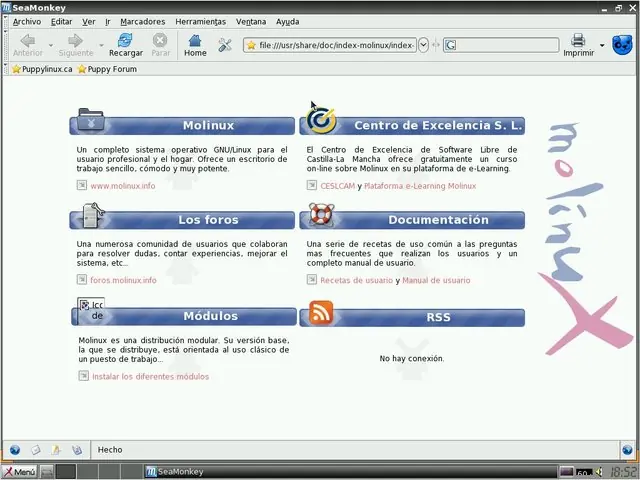
Task: Click the 18:52 clock in the tray
Action: (622, 471)
